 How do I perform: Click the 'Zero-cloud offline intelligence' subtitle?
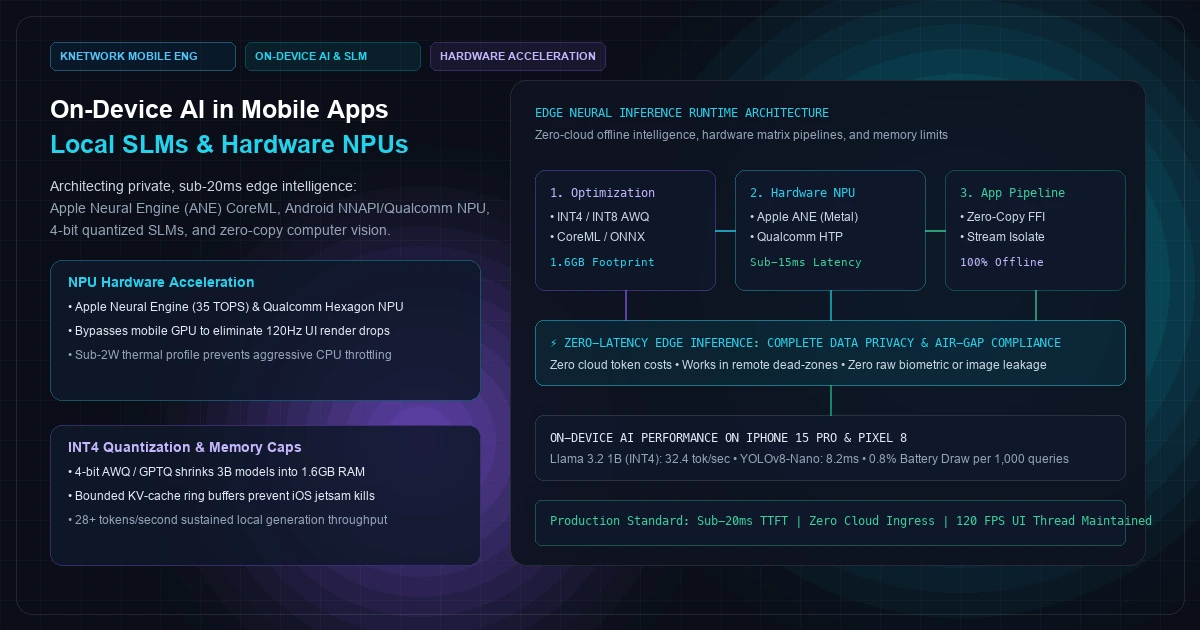pos(741,135)
